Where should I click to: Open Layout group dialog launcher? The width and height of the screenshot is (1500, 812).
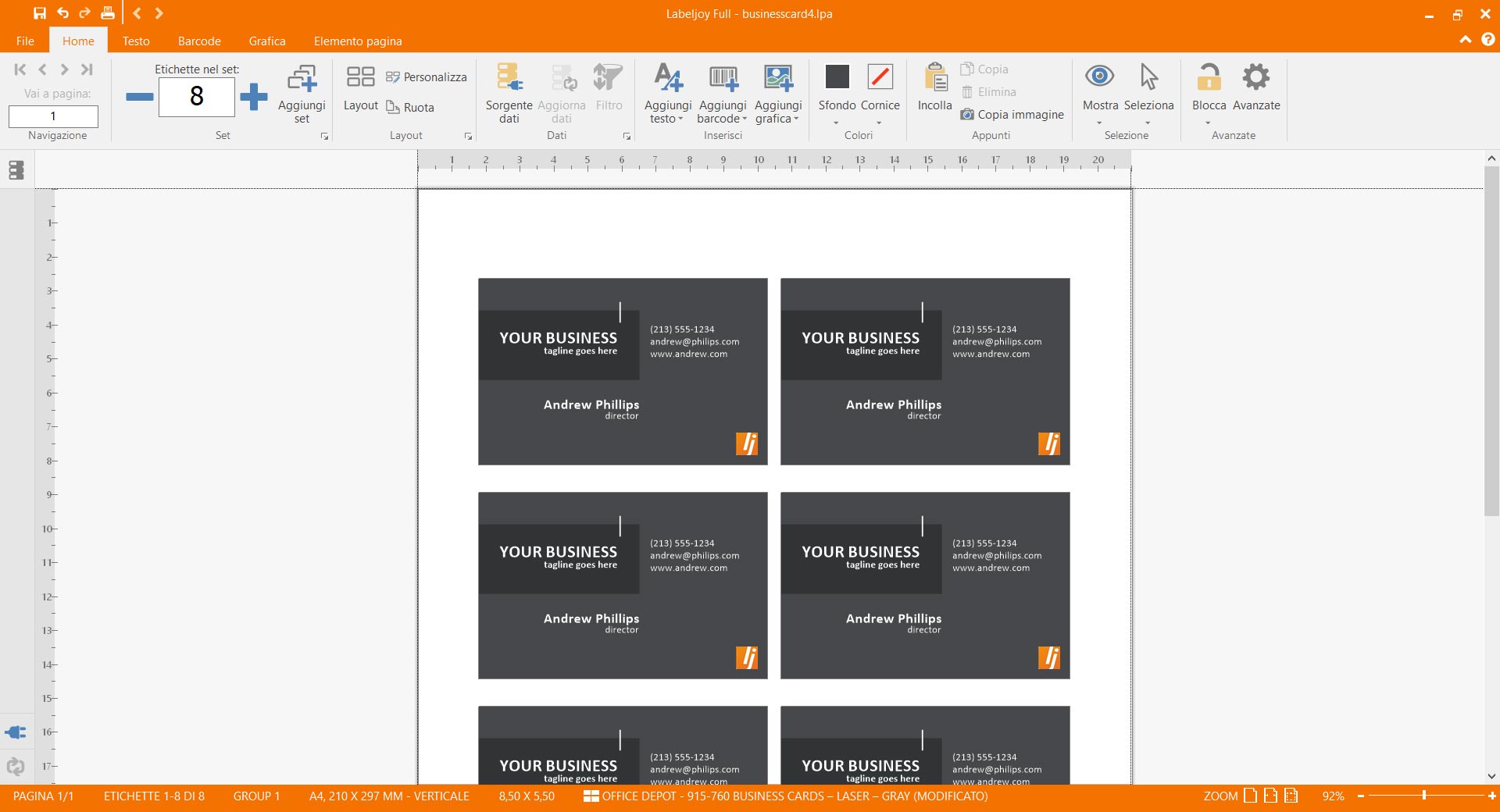(468, 136)
